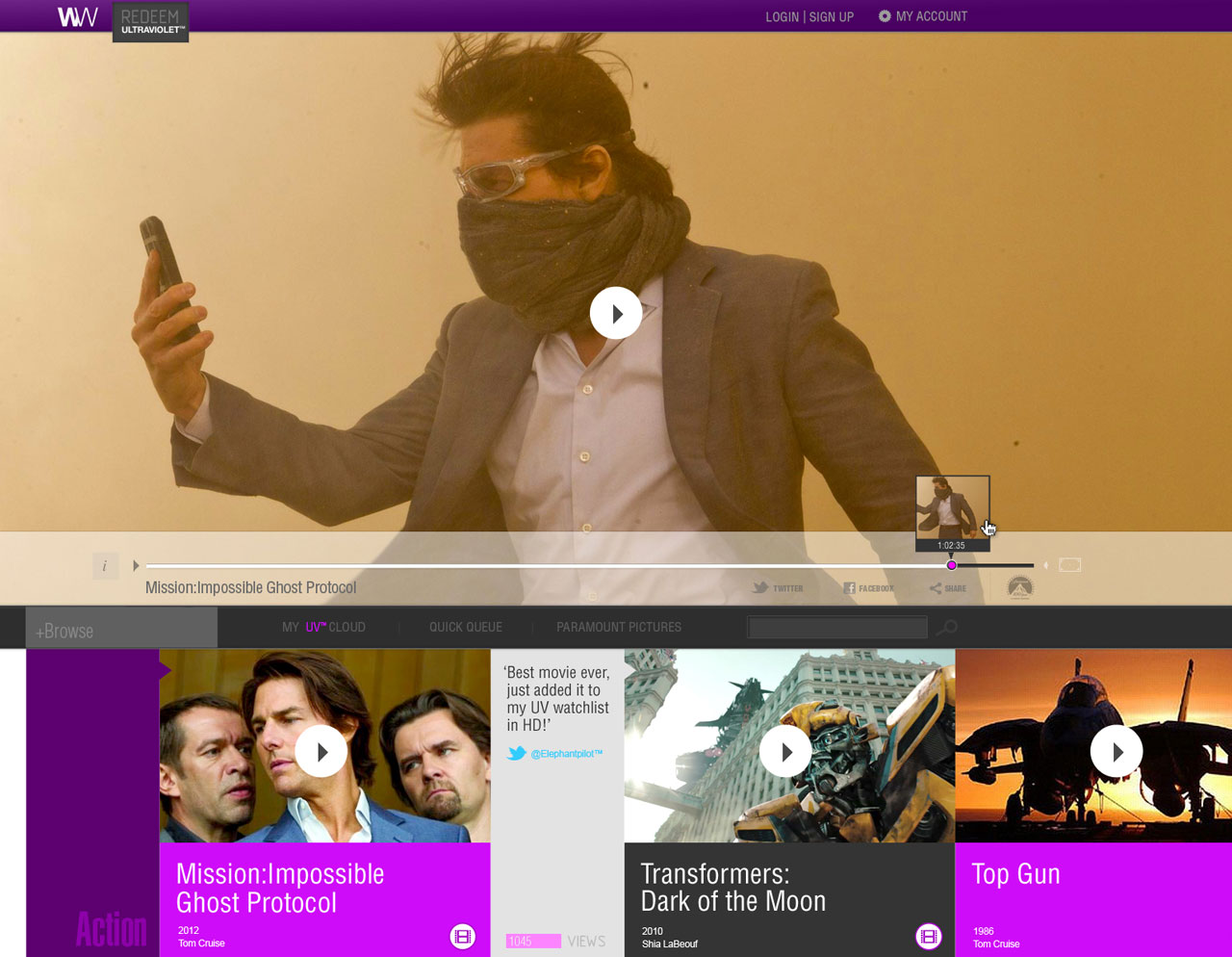The image size is (1232, 957).
Task: Click the Mission:Impossible Ghost Protocol player title
Action: [251, 587]
